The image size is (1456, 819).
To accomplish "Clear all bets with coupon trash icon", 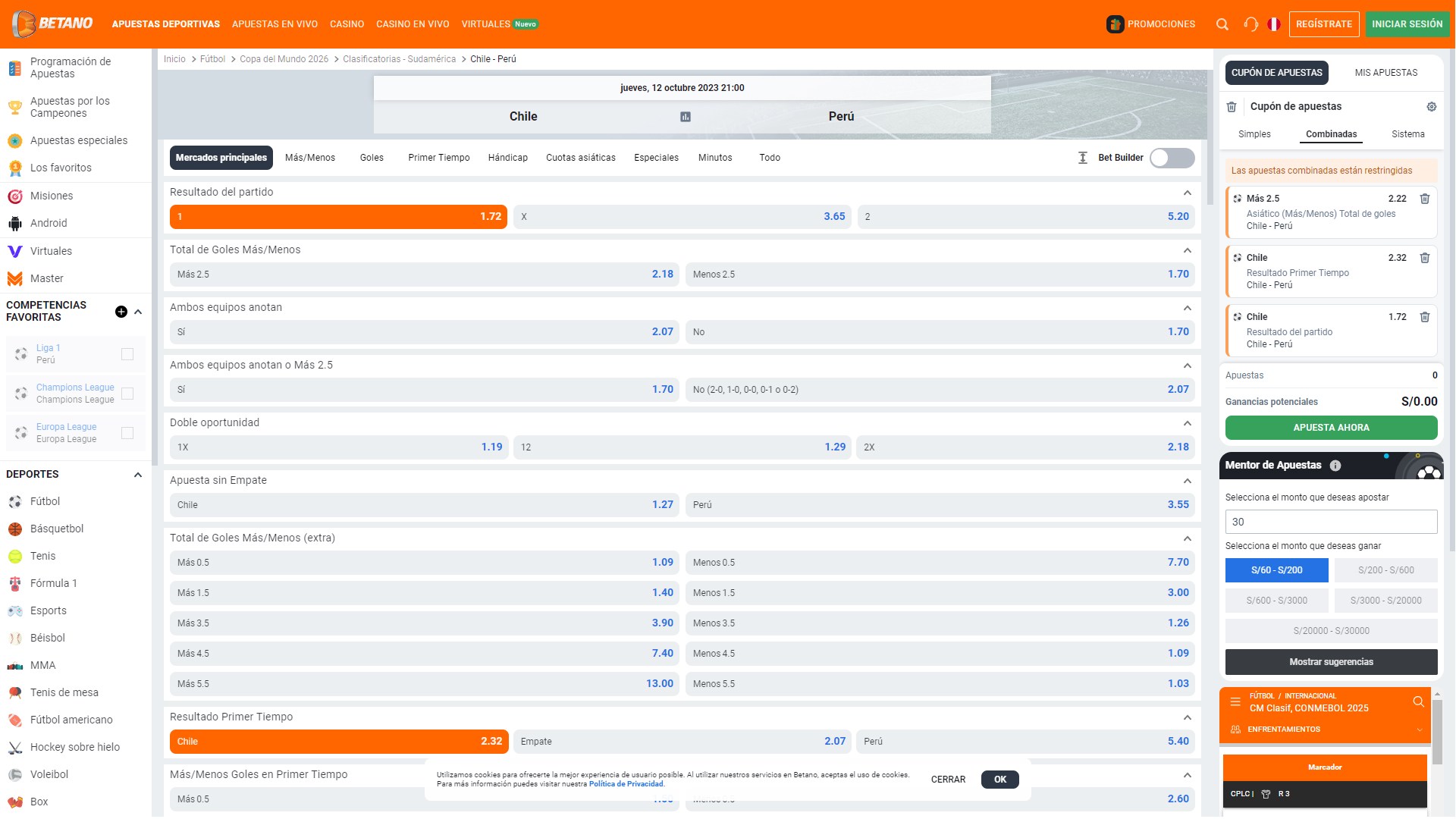I will [x=1232, y=107].
